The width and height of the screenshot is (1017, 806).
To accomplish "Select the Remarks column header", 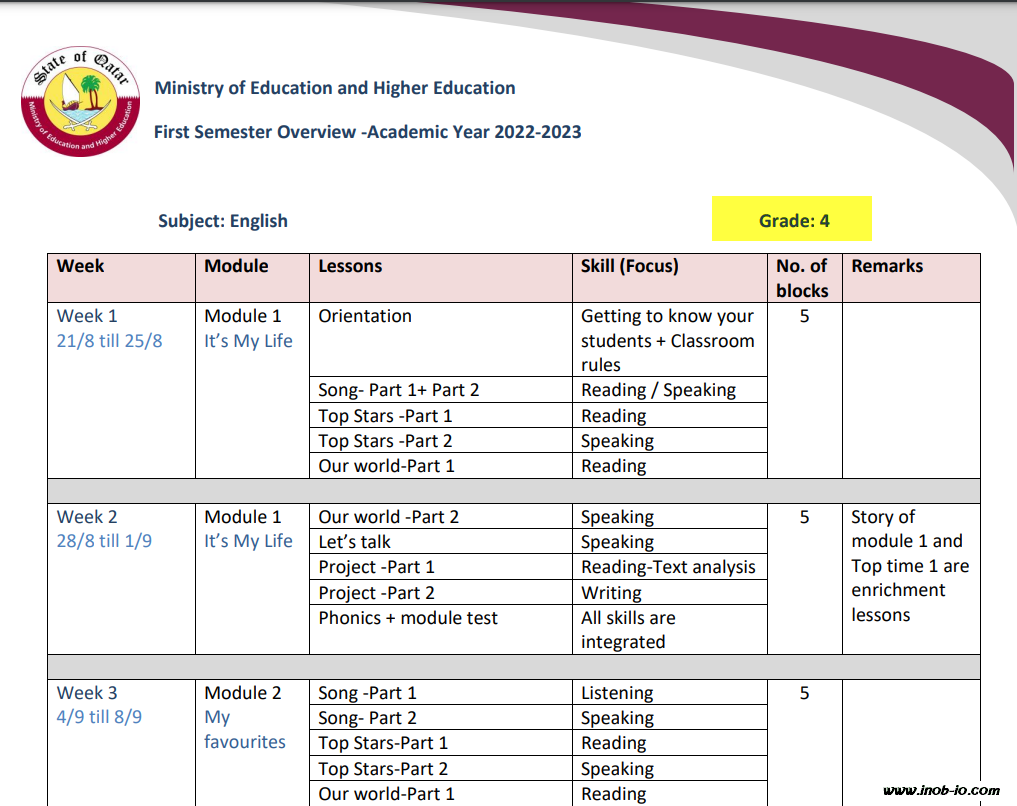I will (x=886, y=266).
